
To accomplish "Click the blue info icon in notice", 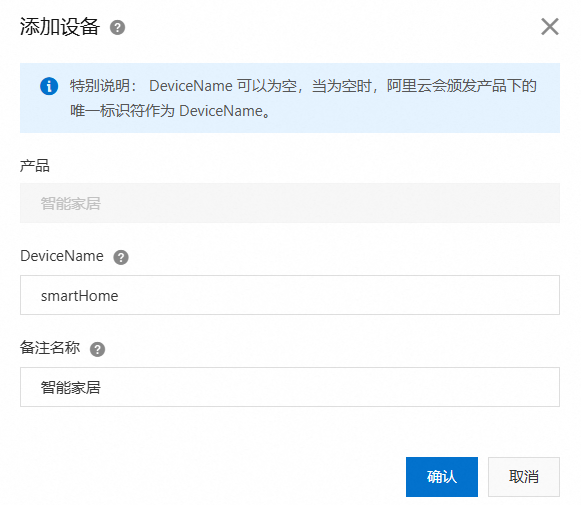I will (49, 86).
